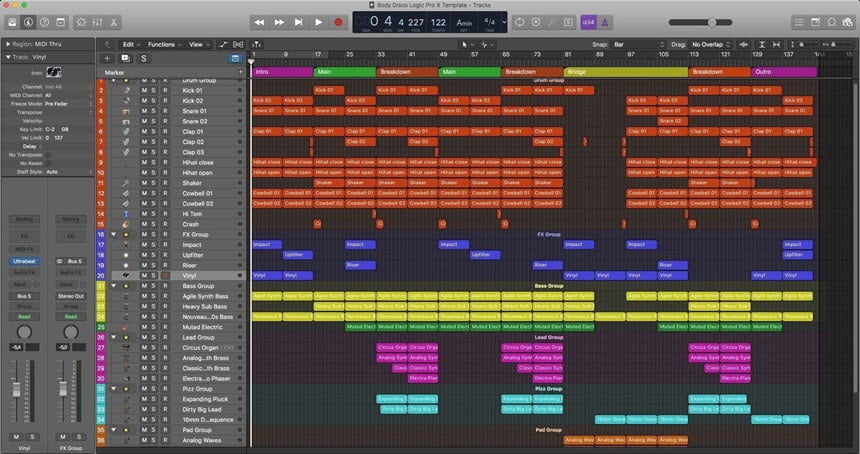Click the Horizontal Auto Zoom icon
The height and width of the screenshot is (454, 860).
tap(777, 44)
